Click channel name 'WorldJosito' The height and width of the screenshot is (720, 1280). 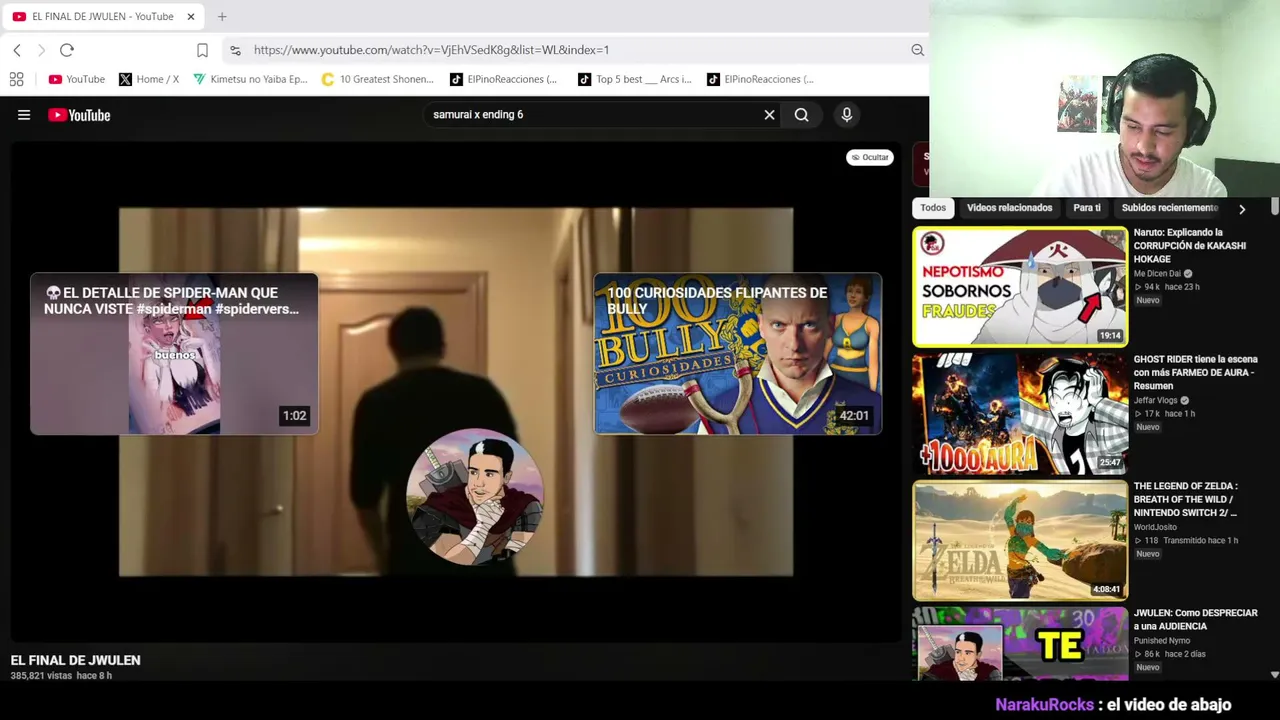(1155, 527)
